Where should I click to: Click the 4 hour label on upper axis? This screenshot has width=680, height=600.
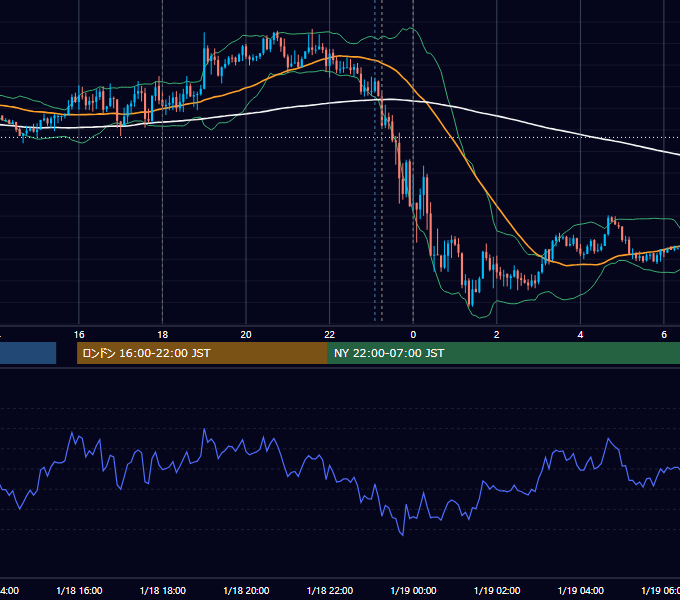pos(580,335)
